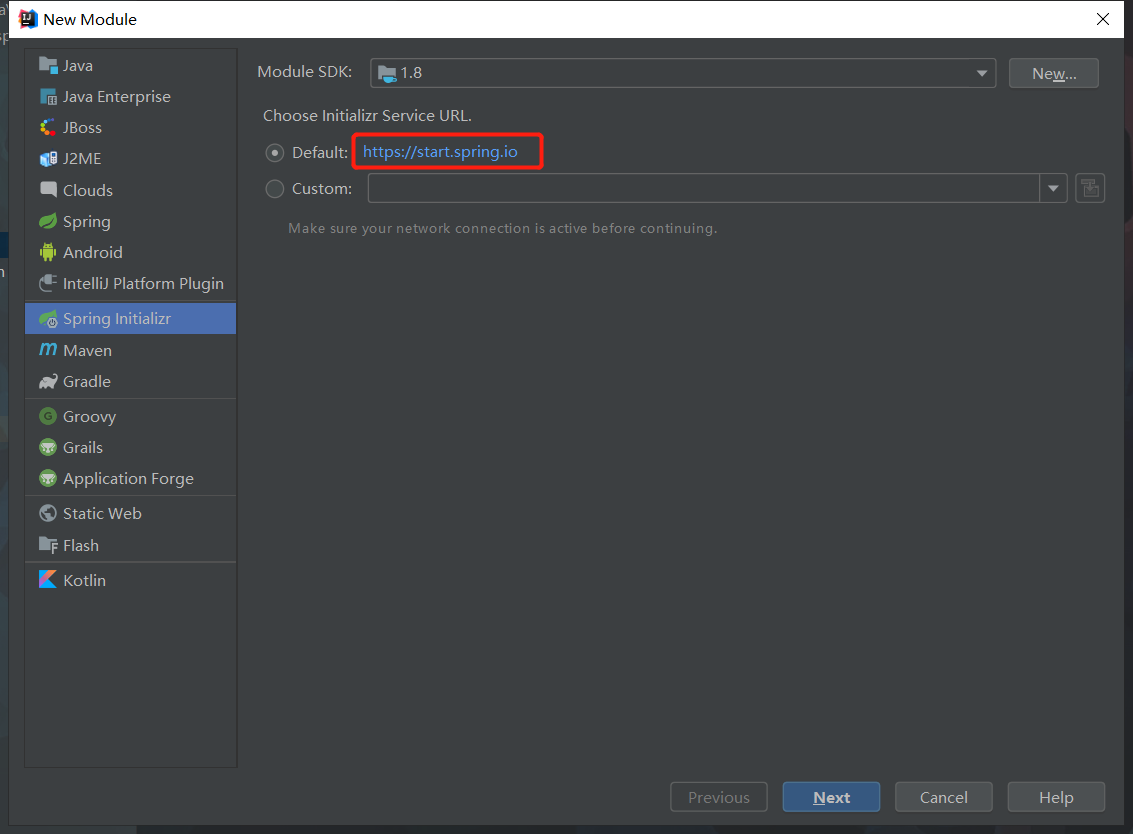Click the Groovy G icon
The height and width of the screenshot is (834, 1133).
coord(48,416)
